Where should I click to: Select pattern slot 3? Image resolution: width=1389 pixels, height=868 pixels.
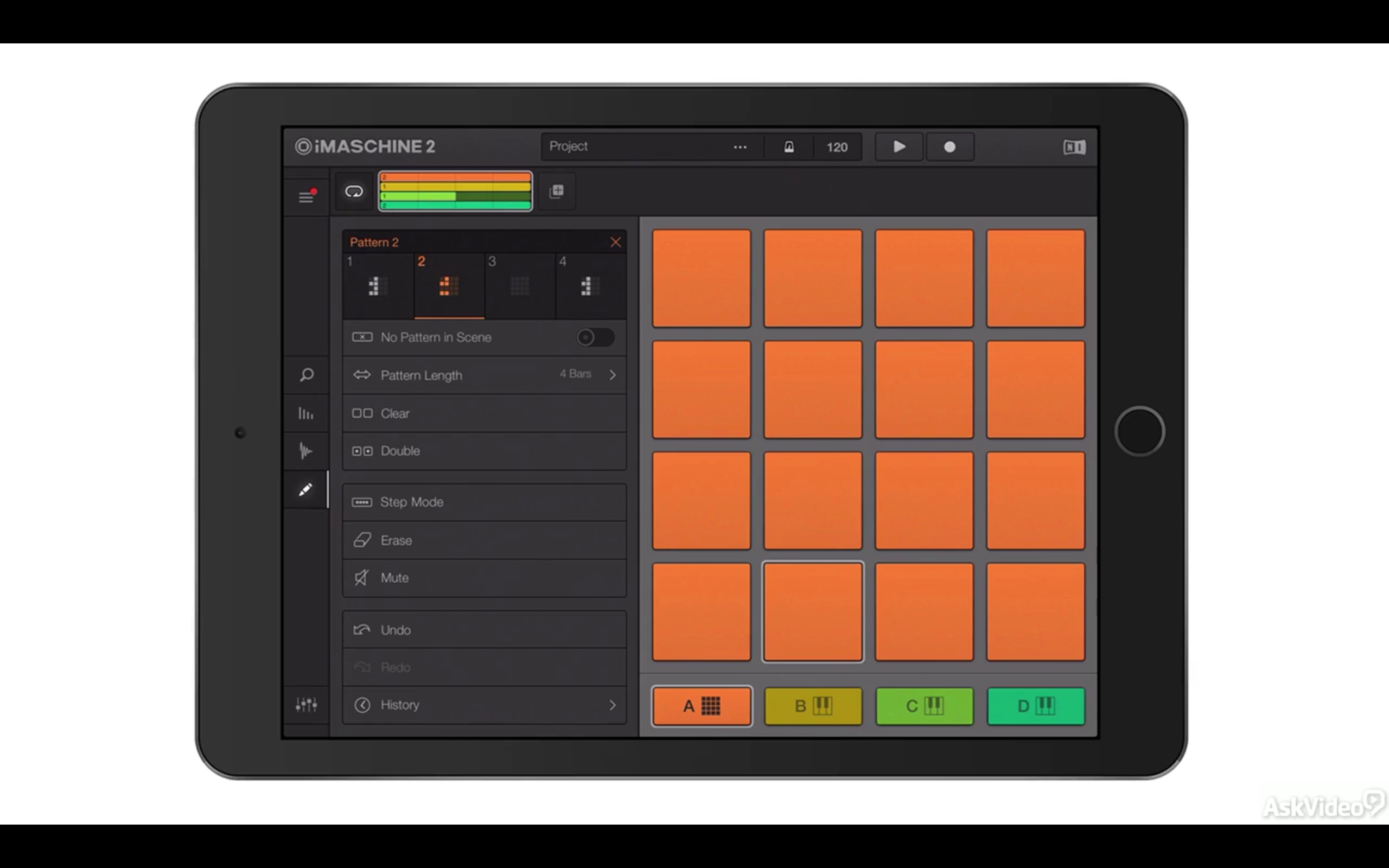click(519, 286)
